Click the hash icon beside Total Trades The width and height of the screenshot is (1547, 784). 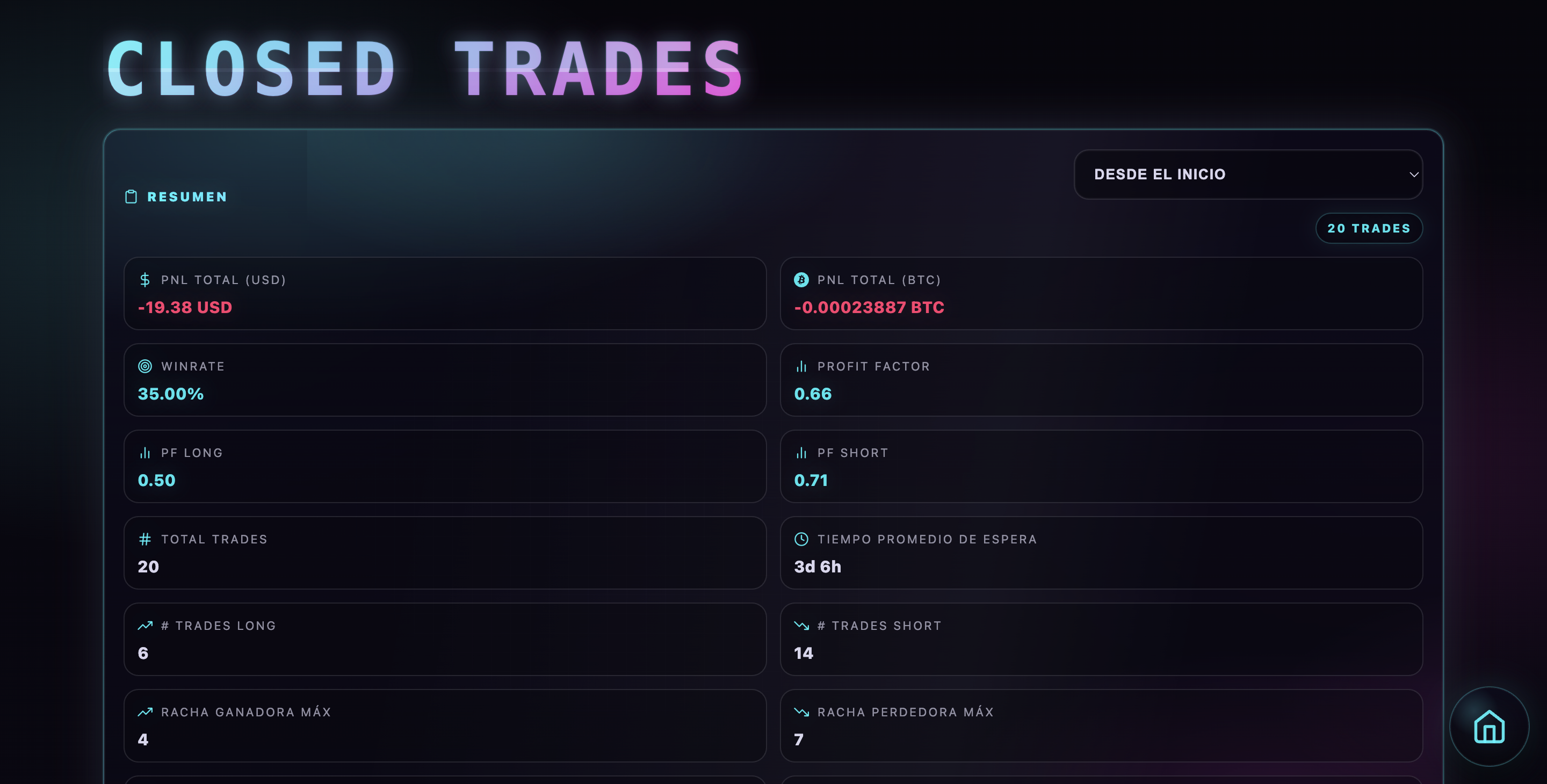click(x=144, y=539)
